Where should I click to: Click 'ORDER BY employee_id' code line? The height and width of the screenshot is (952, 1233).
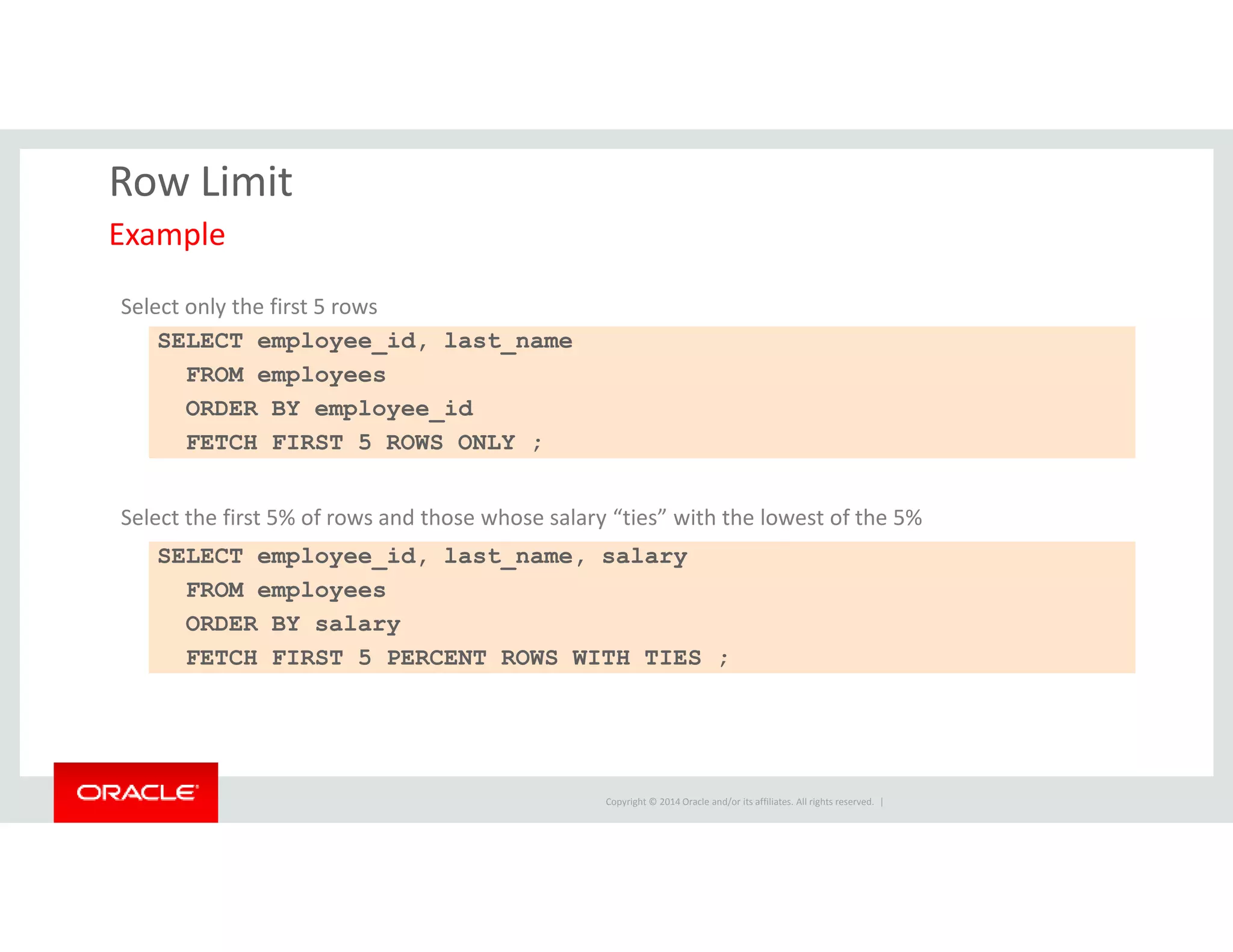coord(329,409)
